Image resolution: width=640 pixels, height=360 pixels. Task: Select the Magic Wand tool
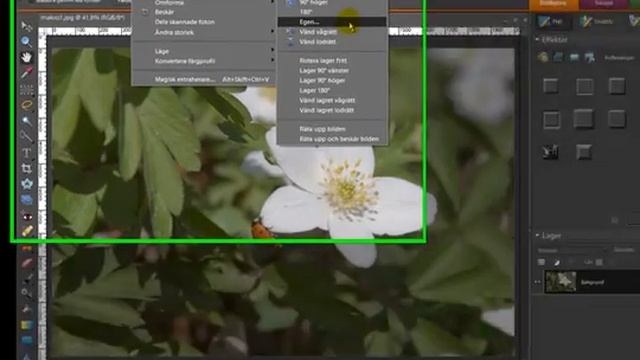click(27, 121)
